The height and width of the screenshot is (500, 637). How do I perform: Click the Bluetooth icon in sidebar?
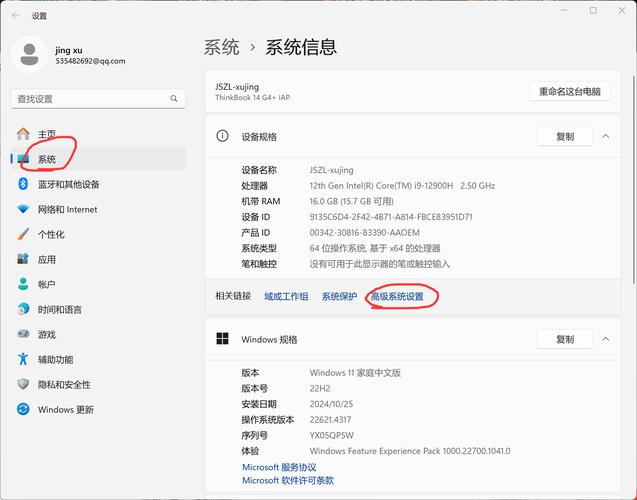point(23,184)
